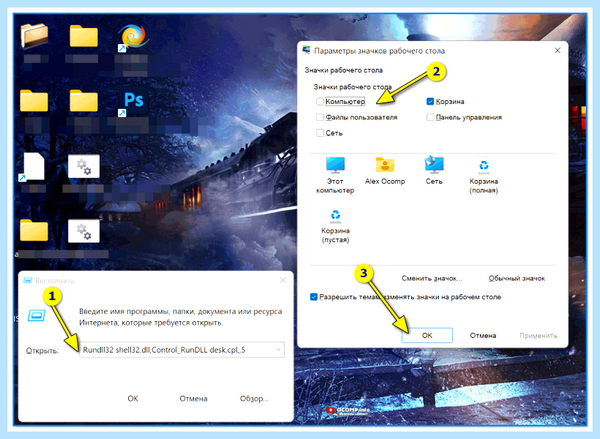Click the colorful swirl browser shortcut on the desktop
Screen dimensions: 600x439
(133, 38)
